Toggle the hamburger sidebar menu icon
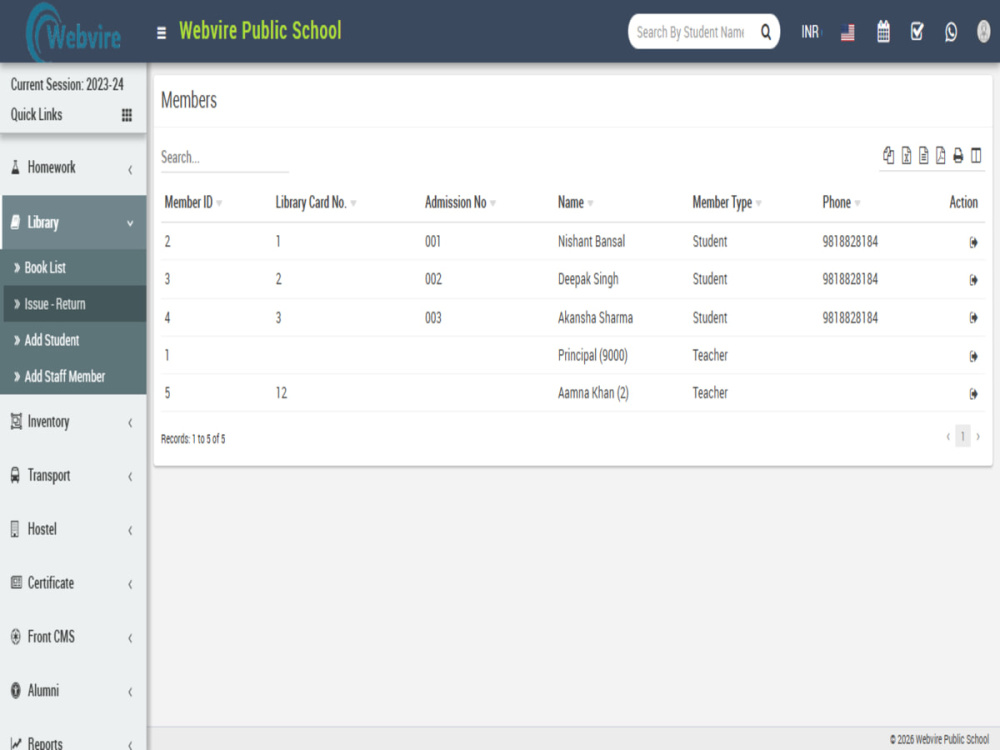The width and height of the screenshot is (1000, 750). coord(161,32)
